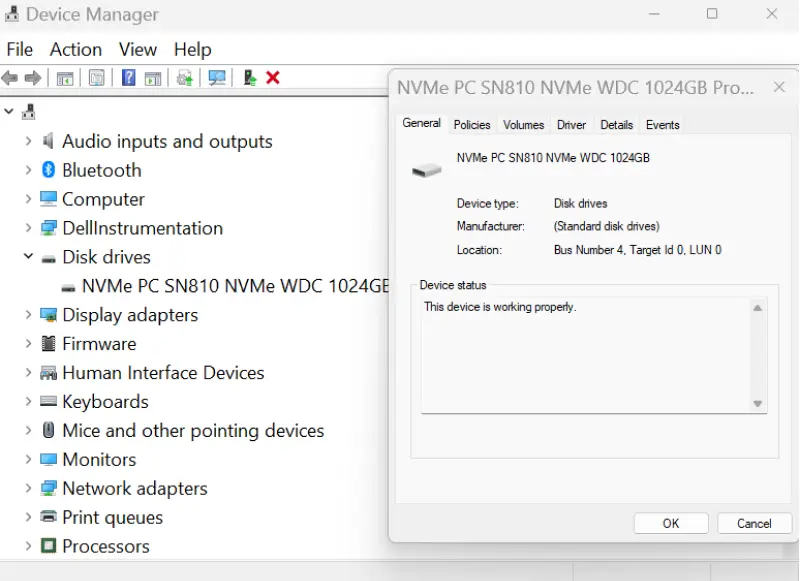Image resolution: width=800 pixels, height=581 pixels.
Task: Select the Processors category
Action: [106, 546]
